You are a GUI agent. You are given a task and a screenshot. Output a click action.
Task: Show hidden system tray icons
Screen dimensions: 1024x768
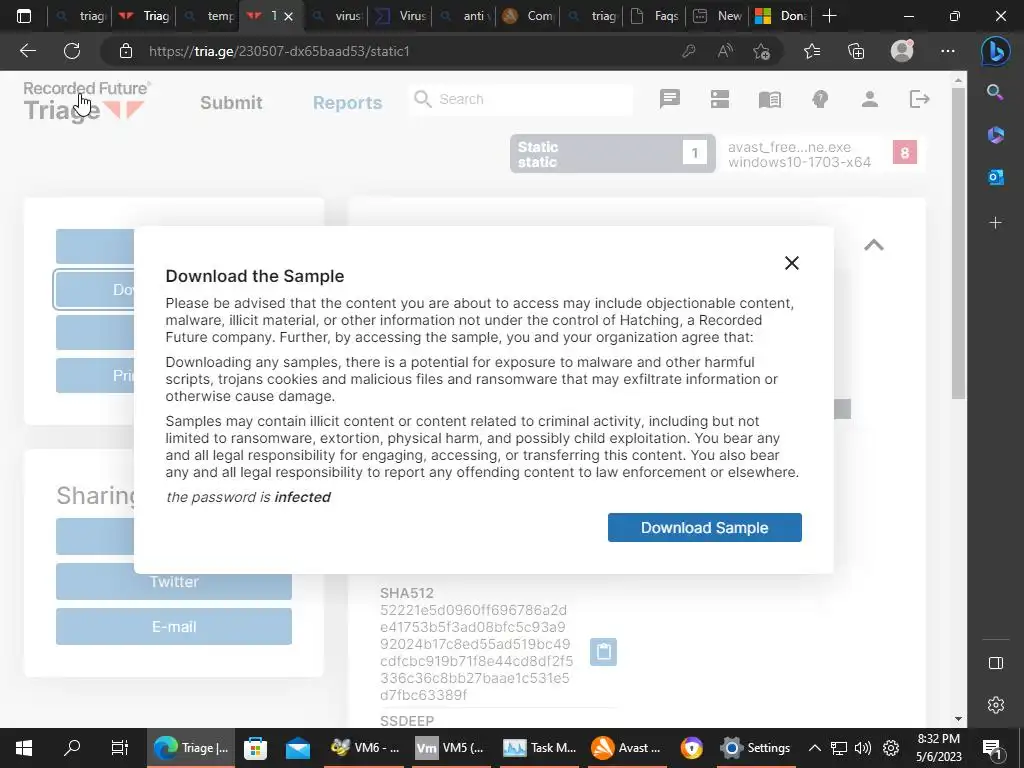(814, 748)
